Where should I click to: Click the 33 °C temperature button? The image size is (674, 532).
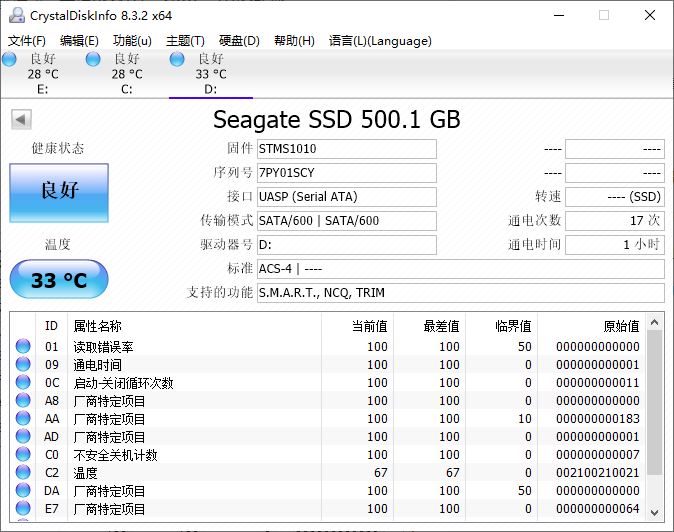[59, 279]
